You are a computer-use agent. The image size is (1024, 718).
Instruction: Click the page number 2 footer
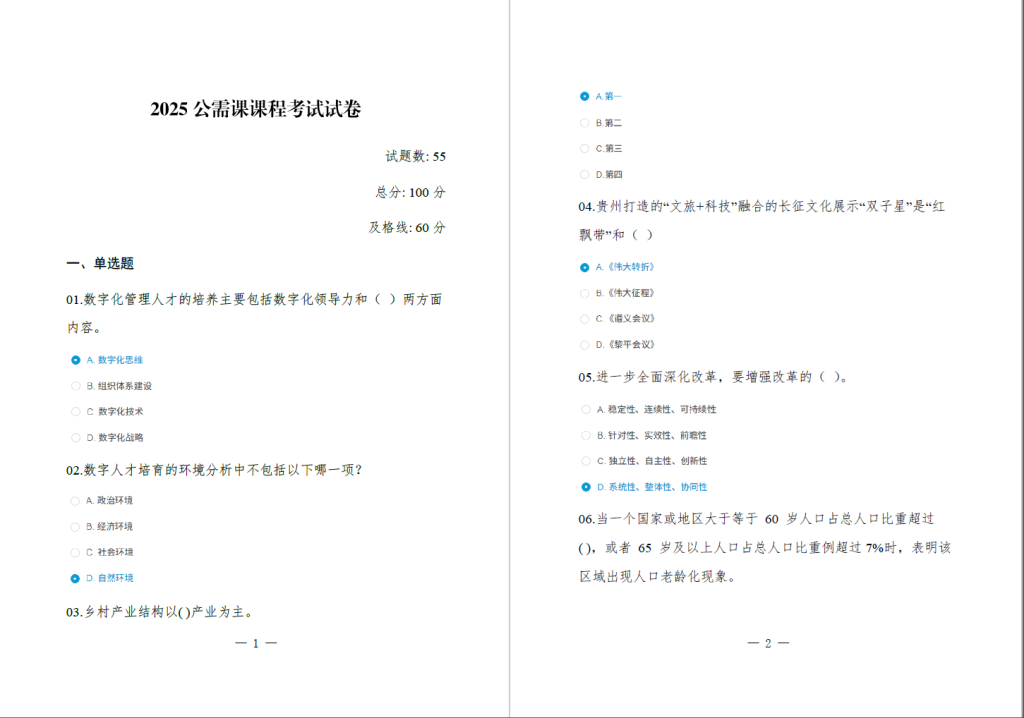pos(768,644)
